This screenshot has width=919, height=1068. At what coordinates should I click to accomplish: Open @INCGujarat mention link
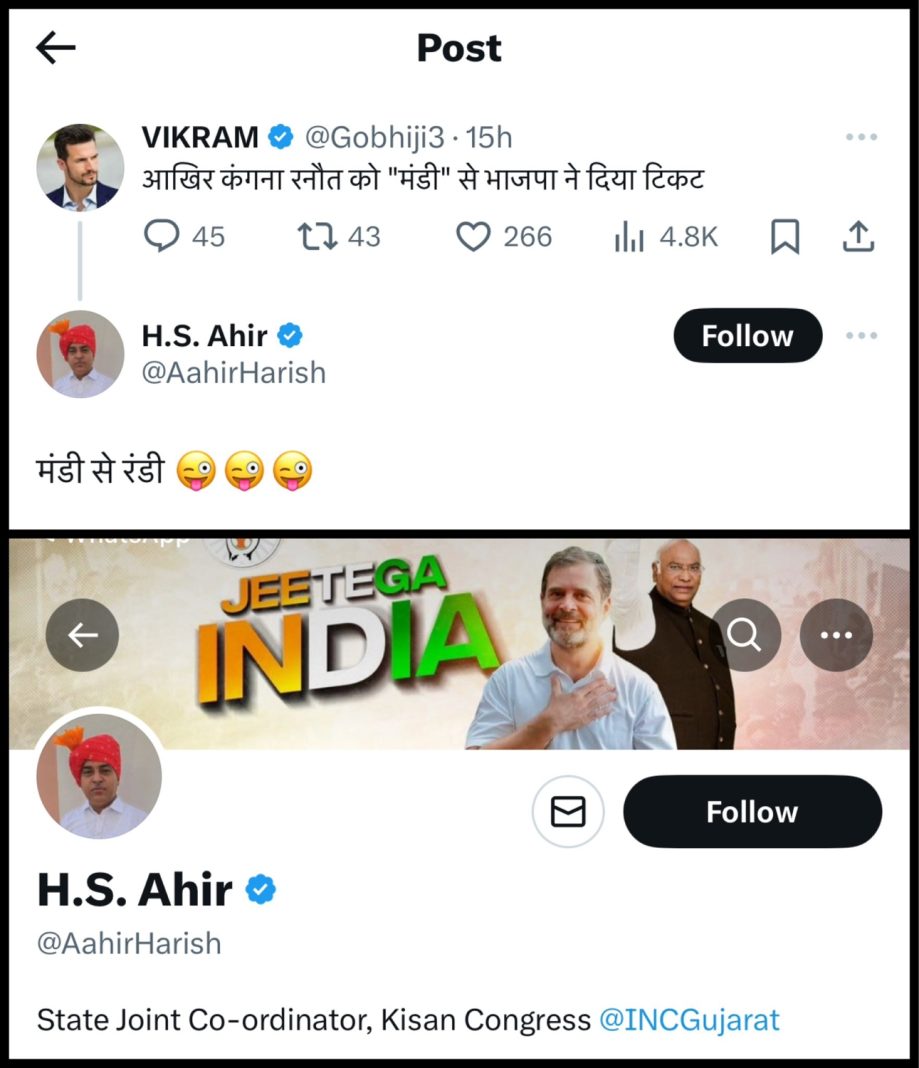[x=689, y=1020]
